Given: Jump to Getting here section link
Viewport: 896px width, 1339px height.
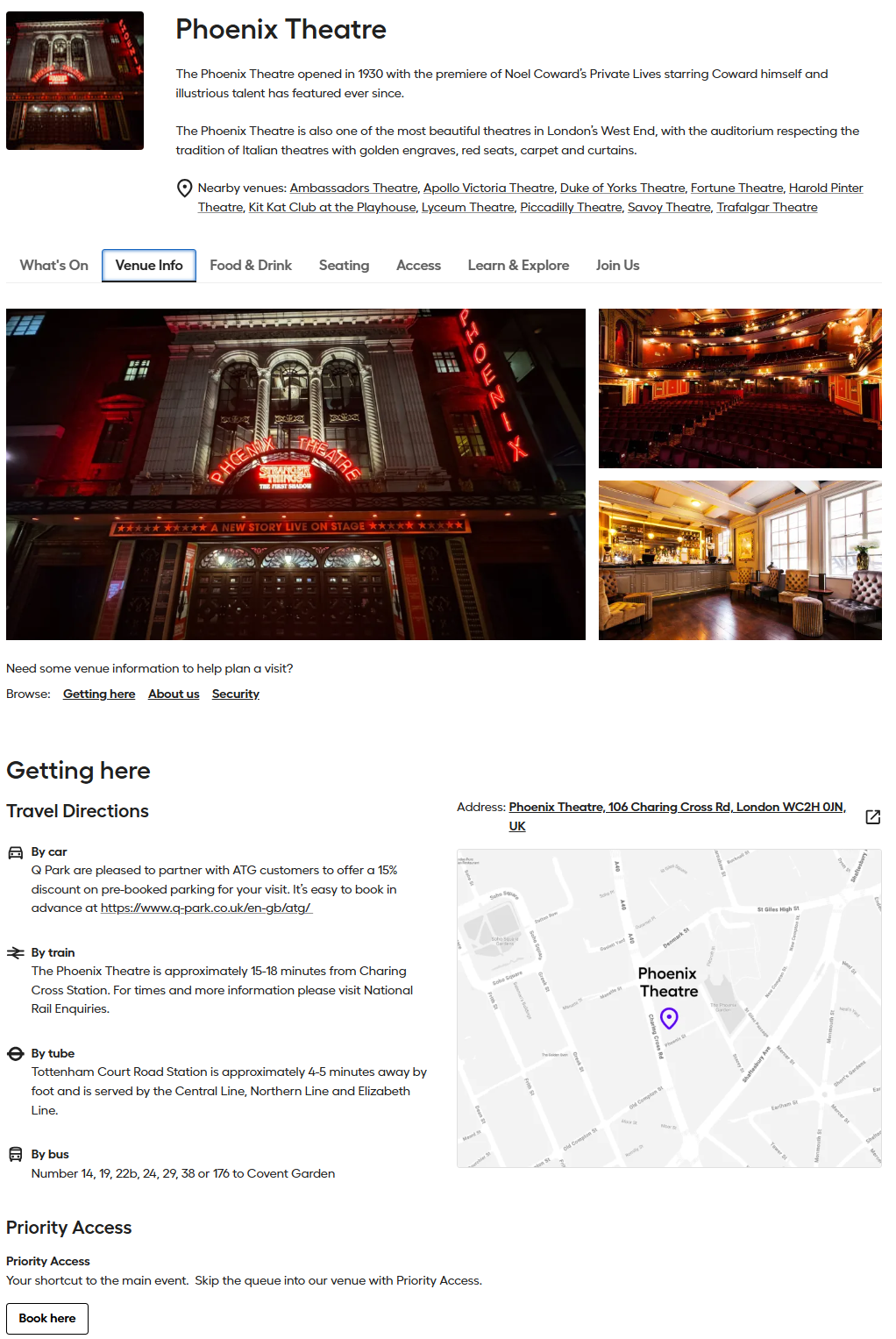Looking at the screenshot, I should pyautogui.click(x=99, y=694).
